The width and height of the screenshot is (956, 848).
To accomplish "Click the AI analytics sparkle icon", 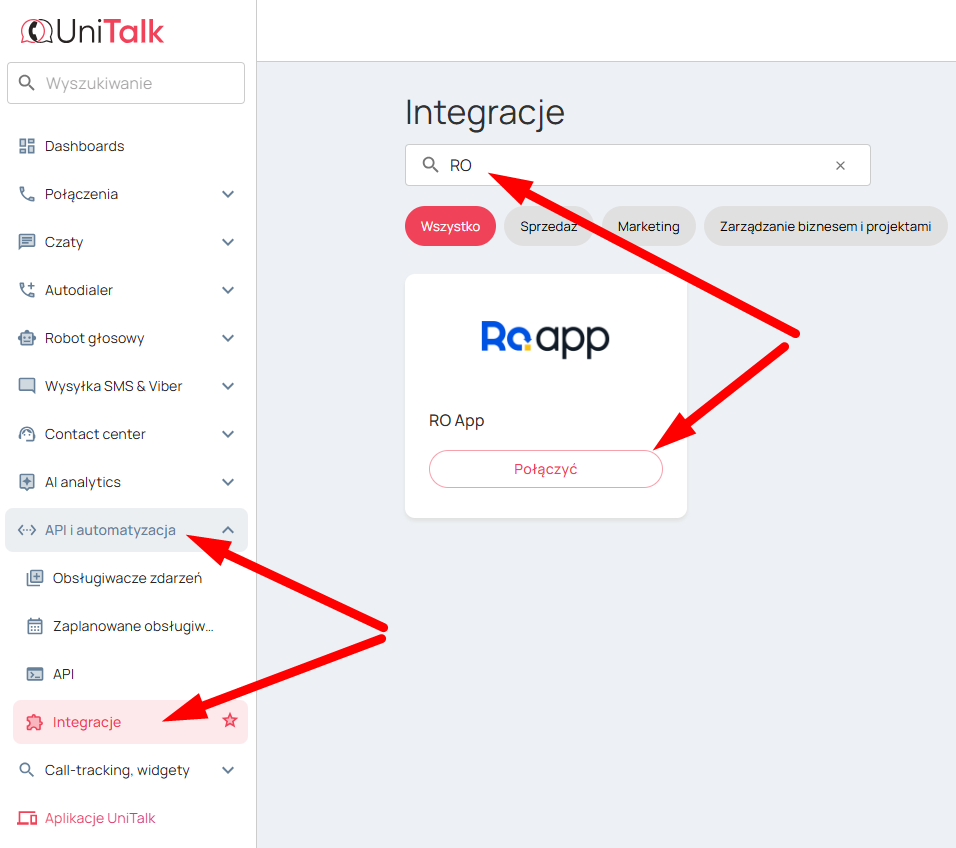I will (x=27, y=482).
